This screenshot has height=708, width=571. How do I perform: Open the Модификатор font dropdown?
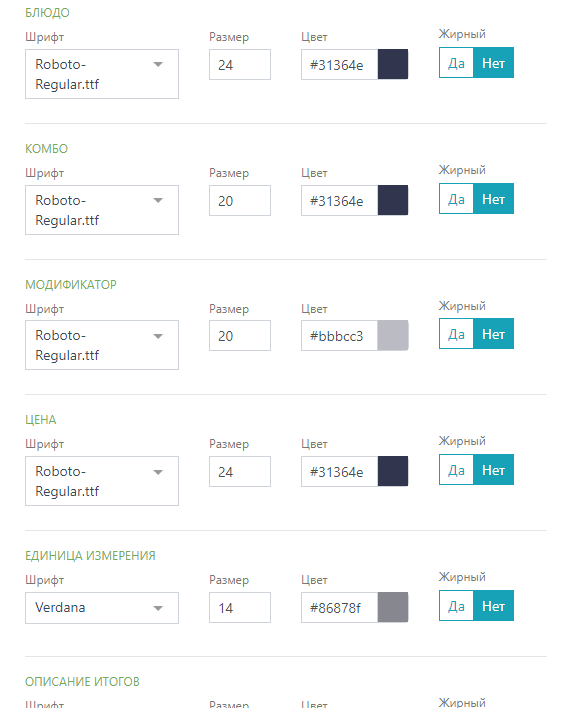click(102, 345)
